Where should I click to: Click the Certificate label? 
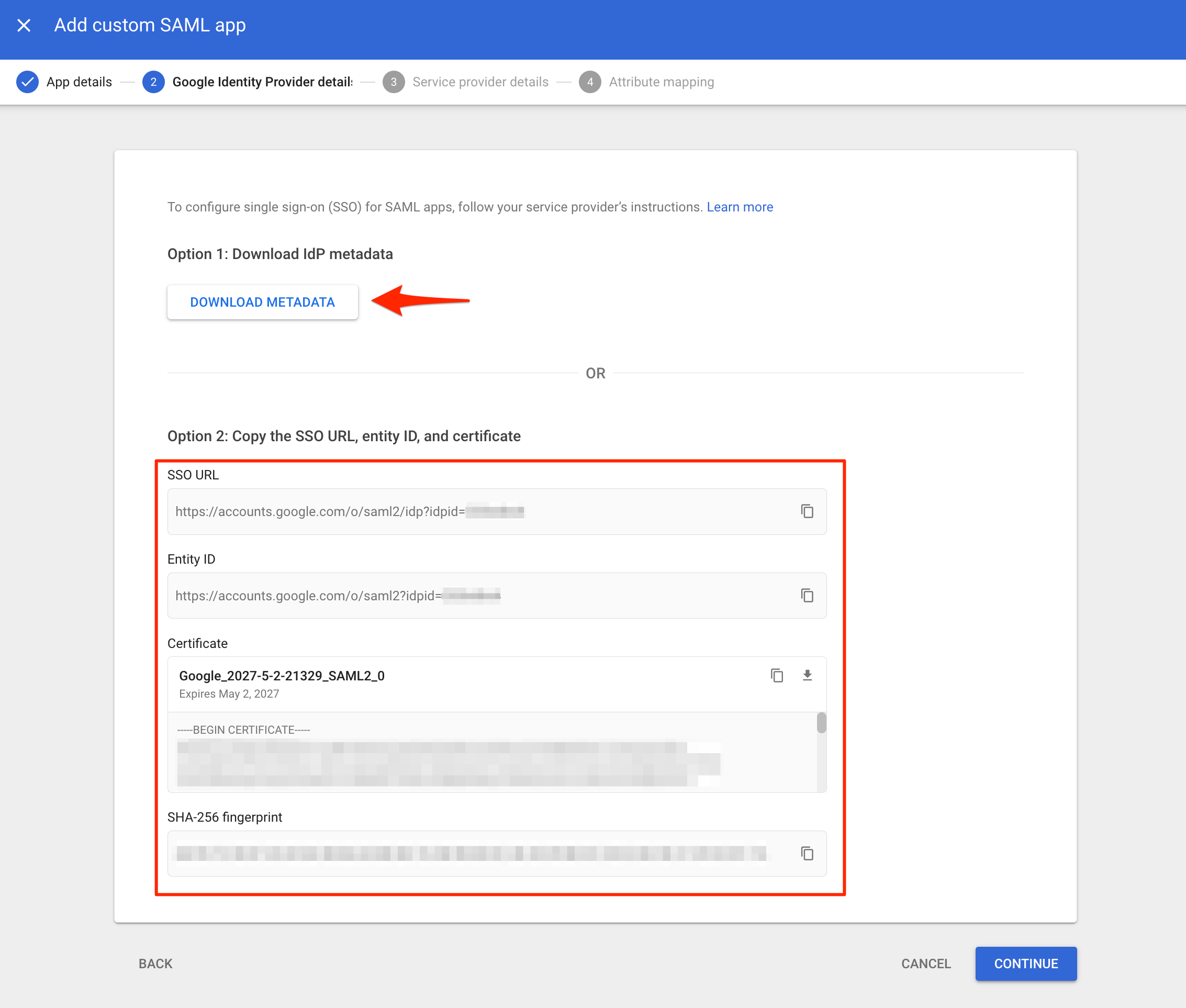[x=197, y=643]
